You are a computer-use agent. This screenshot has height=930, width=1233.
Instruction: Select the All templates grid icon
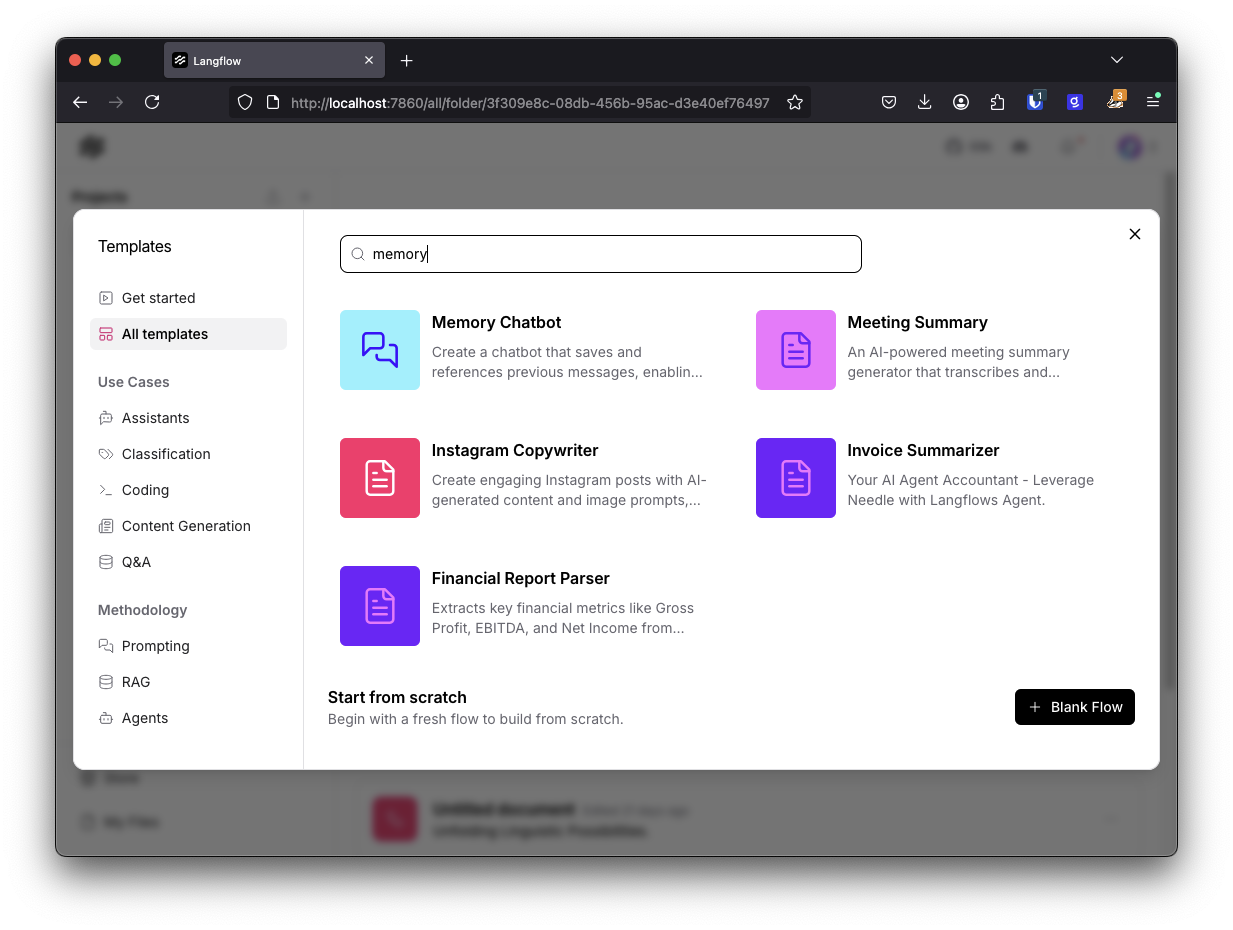106,333
